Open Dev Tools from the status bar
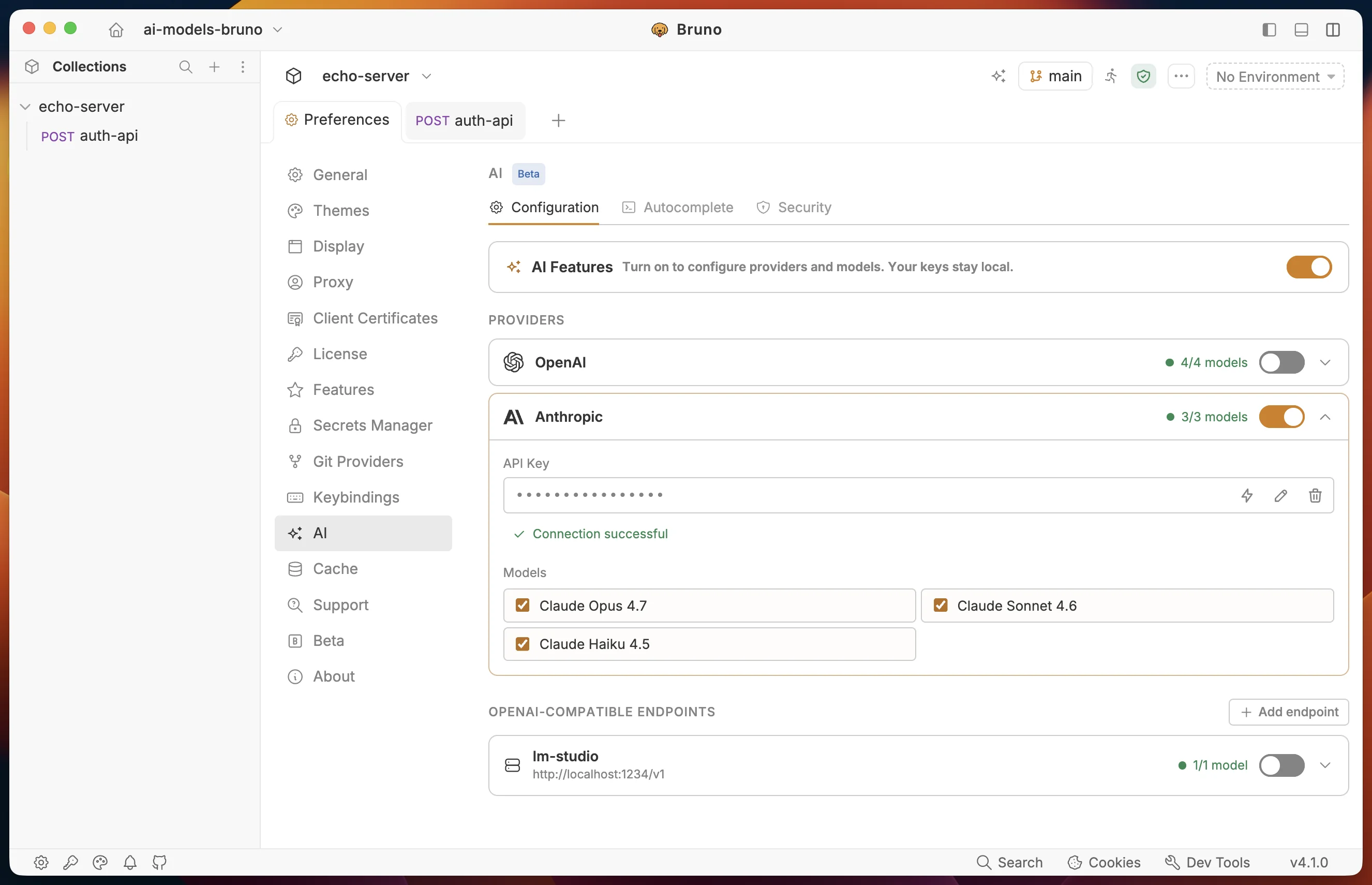The width and height of the screenshot is (1372, 885). point(1207,862)
